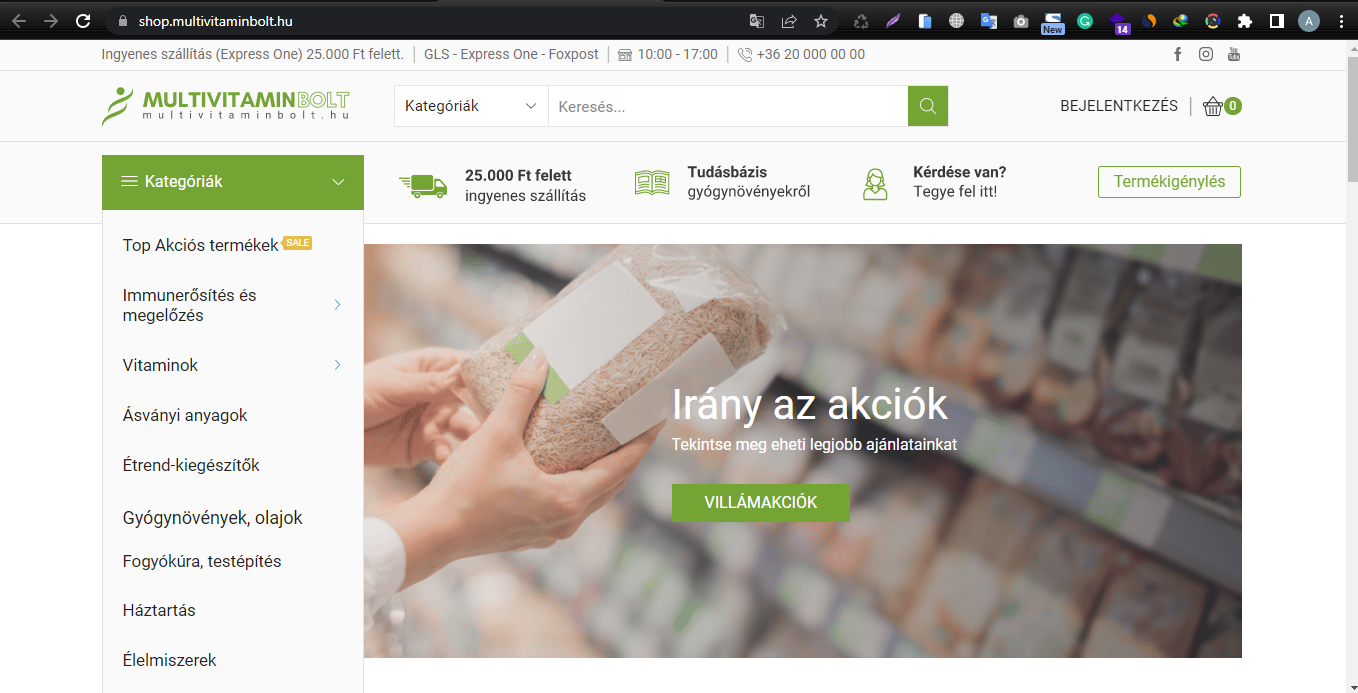Visit the Facebook page icon
The image size is (1358, 693).
pos(1178,54)
